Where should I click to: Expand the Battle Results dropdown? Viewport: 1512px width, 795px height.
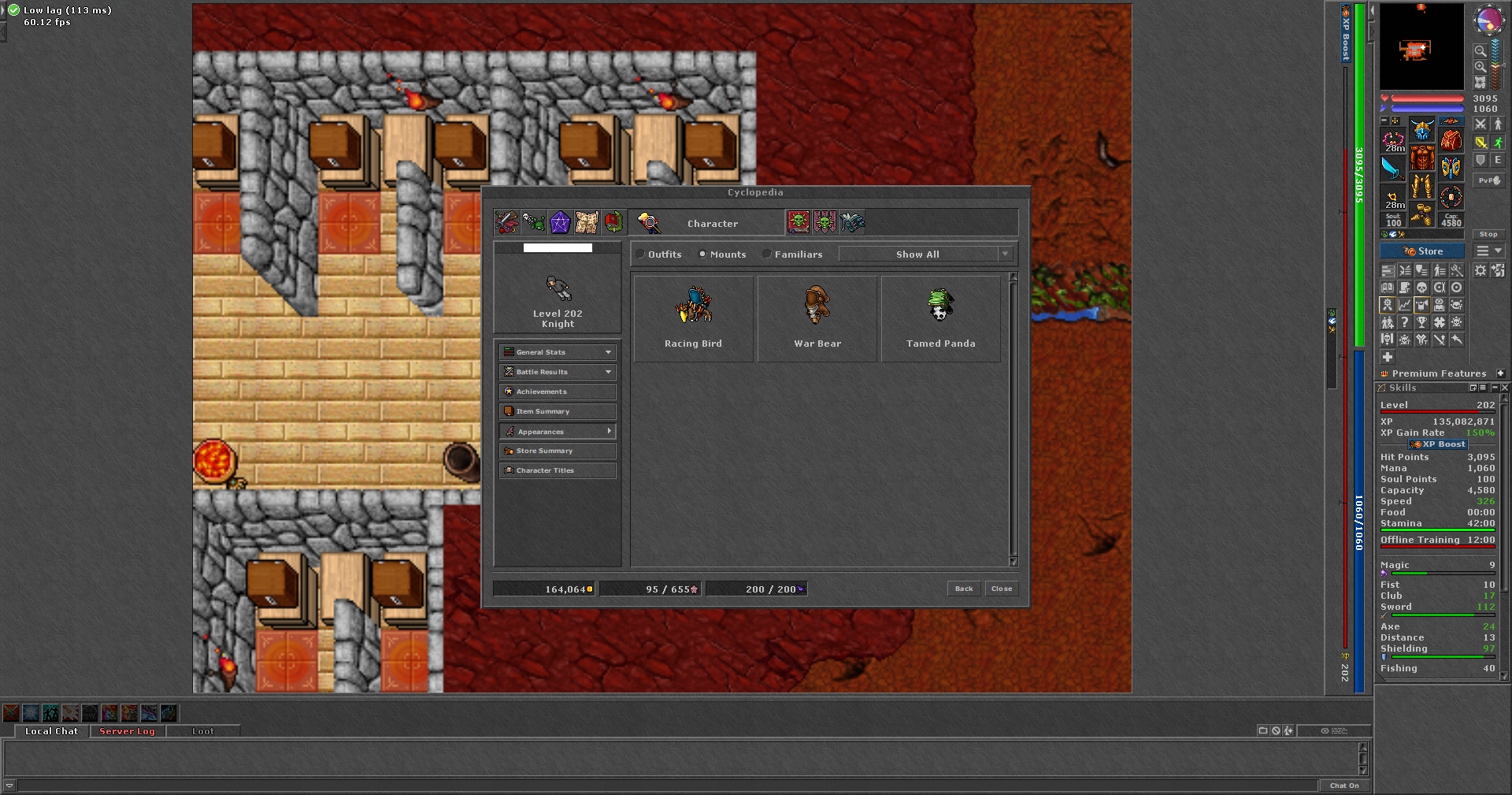[x=558, y=372]
